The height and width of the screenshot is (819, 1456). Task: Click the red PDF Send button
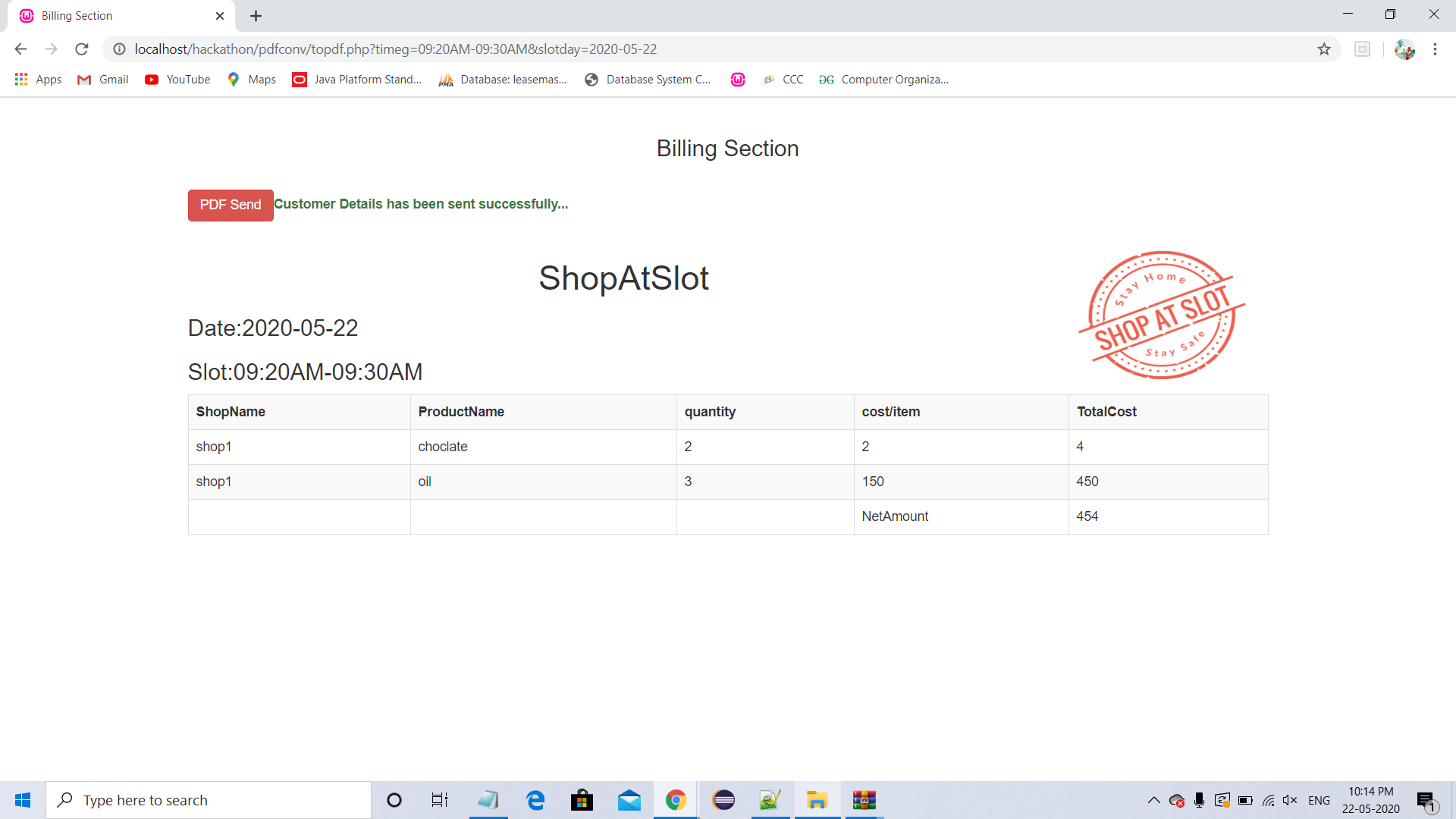[x=231, y=205]
